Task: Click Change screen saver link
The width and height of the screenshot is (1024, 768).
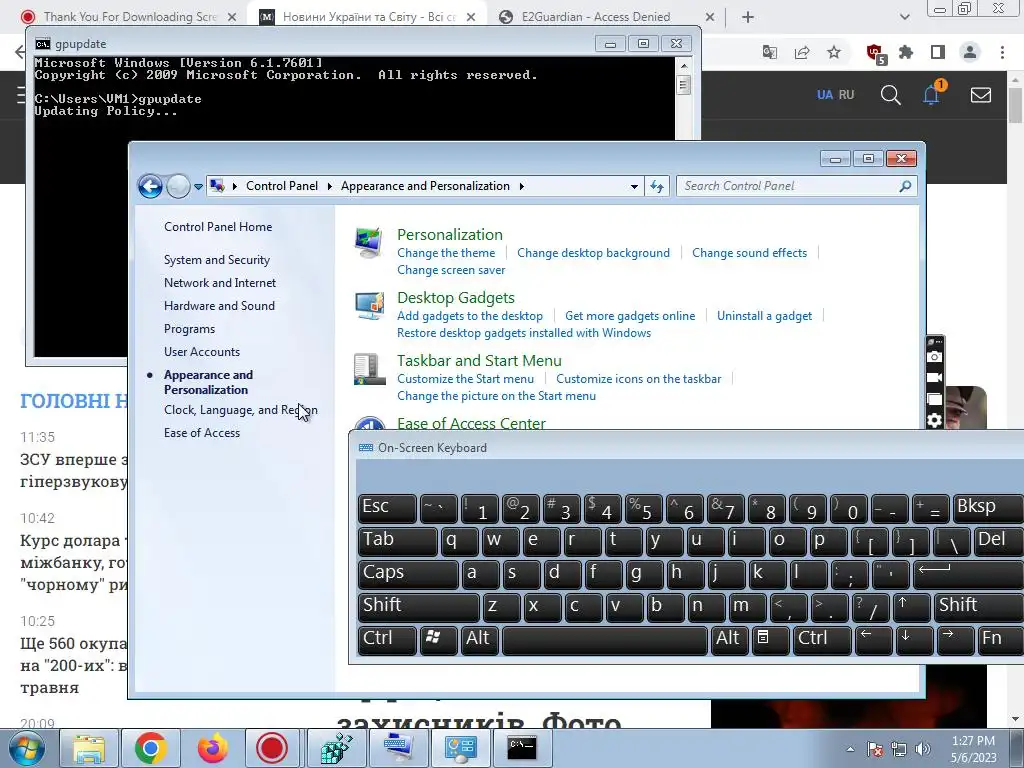Action: (451, 270)
